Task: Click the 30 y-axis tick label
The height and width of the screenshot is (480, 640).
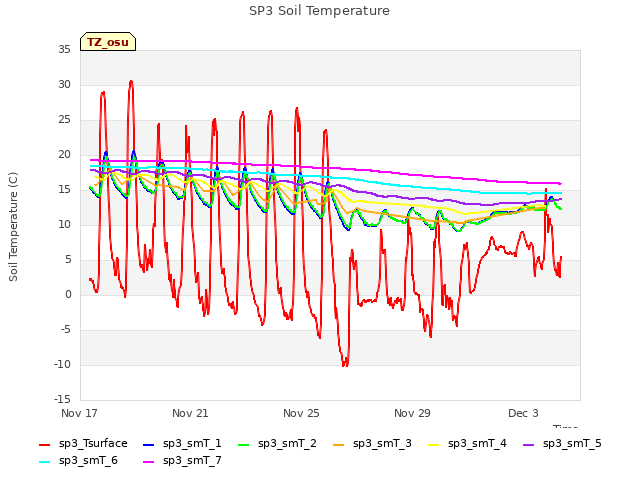Action: 64,84
